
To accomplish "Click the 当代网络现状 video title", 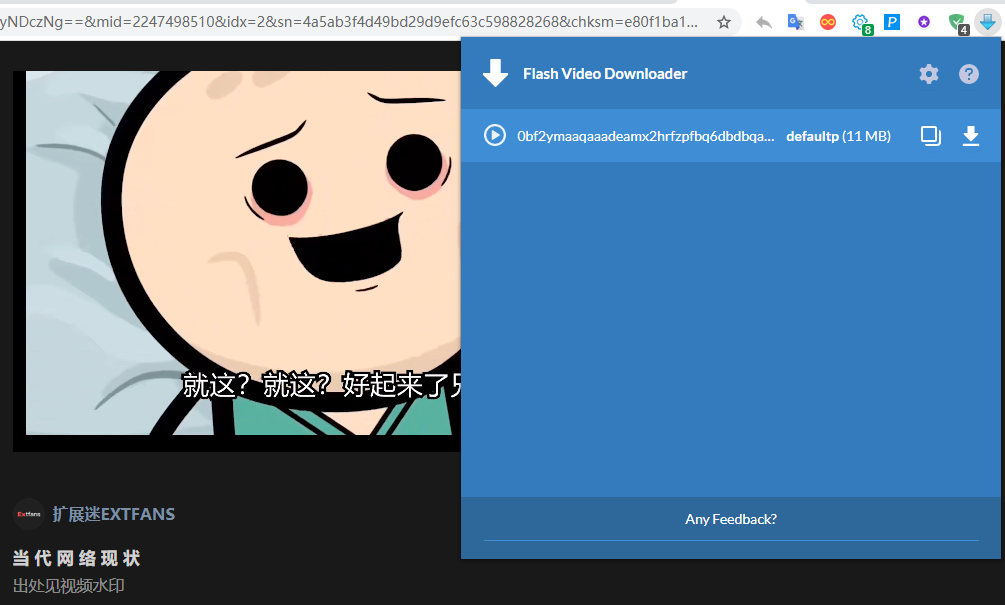I will click(76, 558).
